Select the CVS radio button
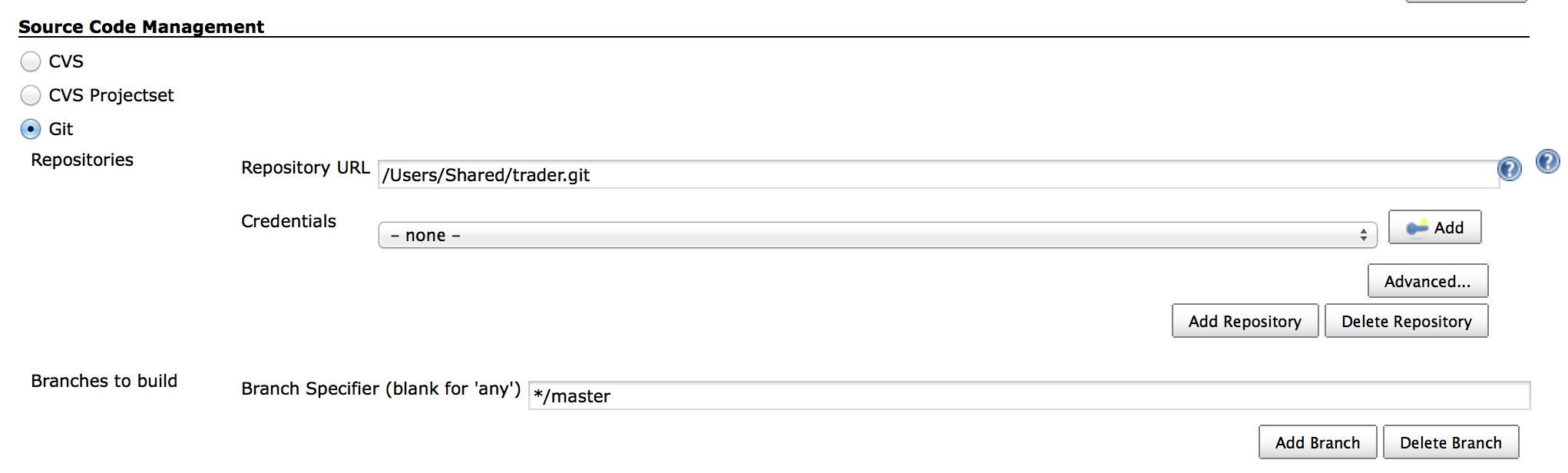This screenshot has height=473, width=1568. [31, 61]
